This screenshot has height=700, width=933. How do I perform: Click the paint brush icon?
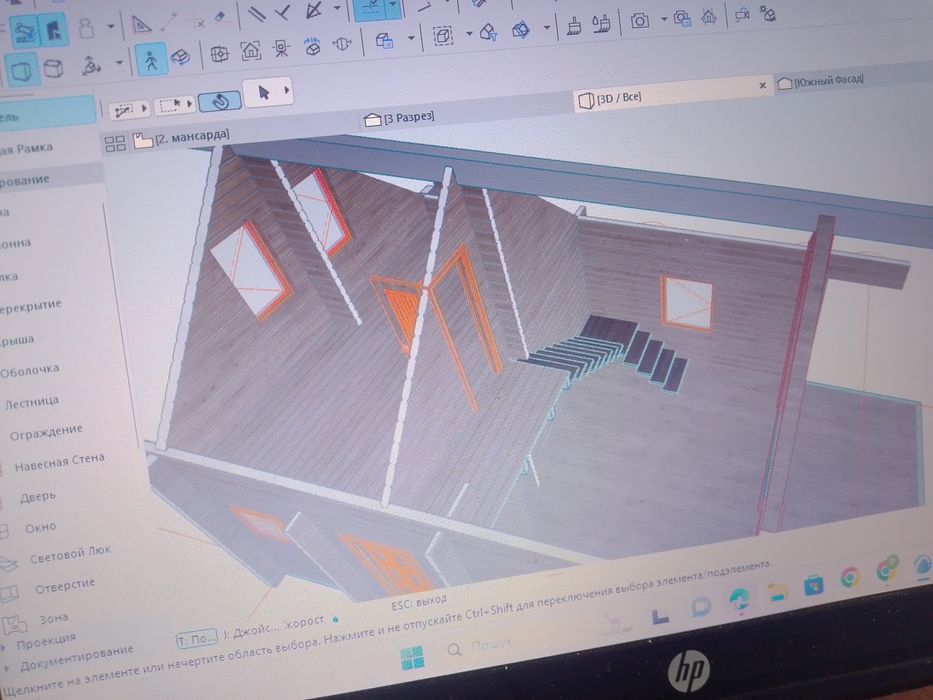tap(574, 26)
